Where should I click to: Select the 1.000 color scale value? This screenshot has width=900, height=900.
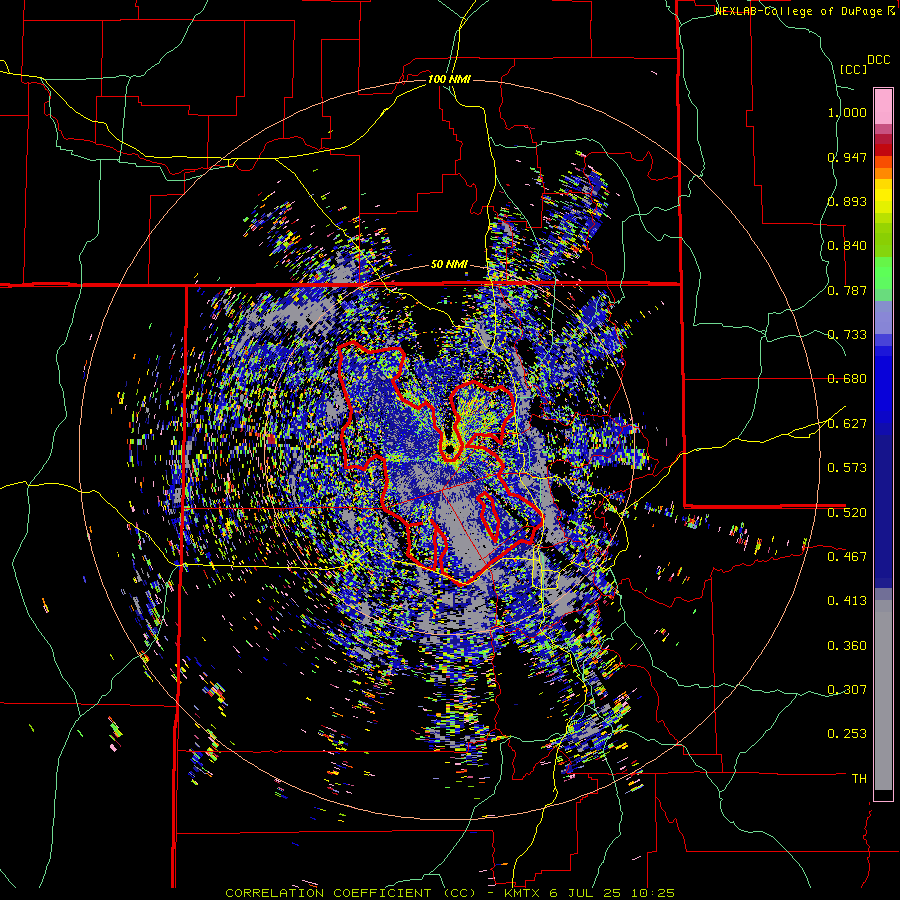click(847, 112)
